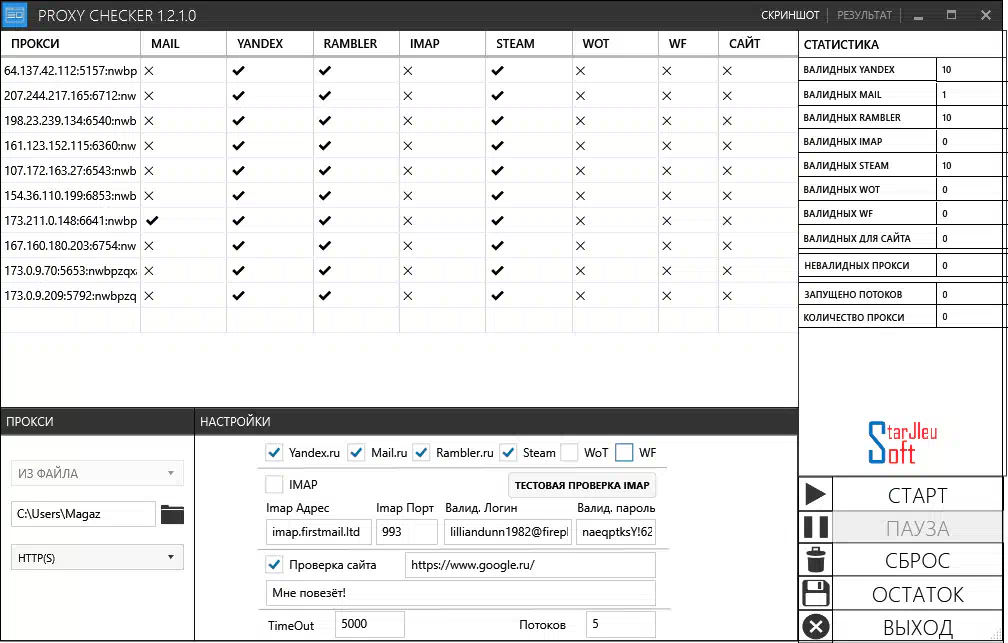Click the trash can icon next to СБРОС
Viewport: 1008px width, 643px height.
coord(816,559)
